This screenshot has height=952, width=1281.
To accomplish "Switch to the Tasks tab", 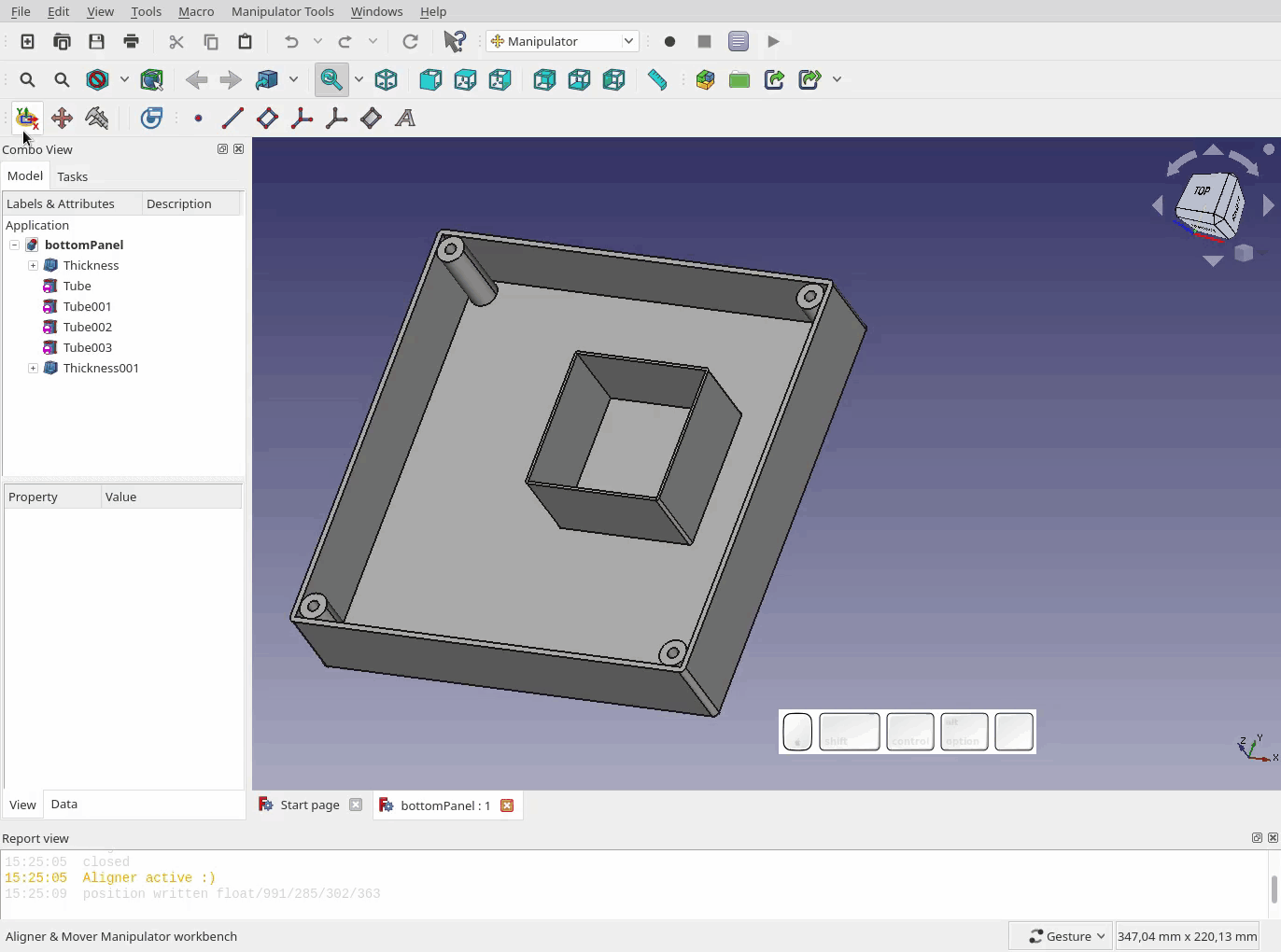I will (x=72, y=176).
